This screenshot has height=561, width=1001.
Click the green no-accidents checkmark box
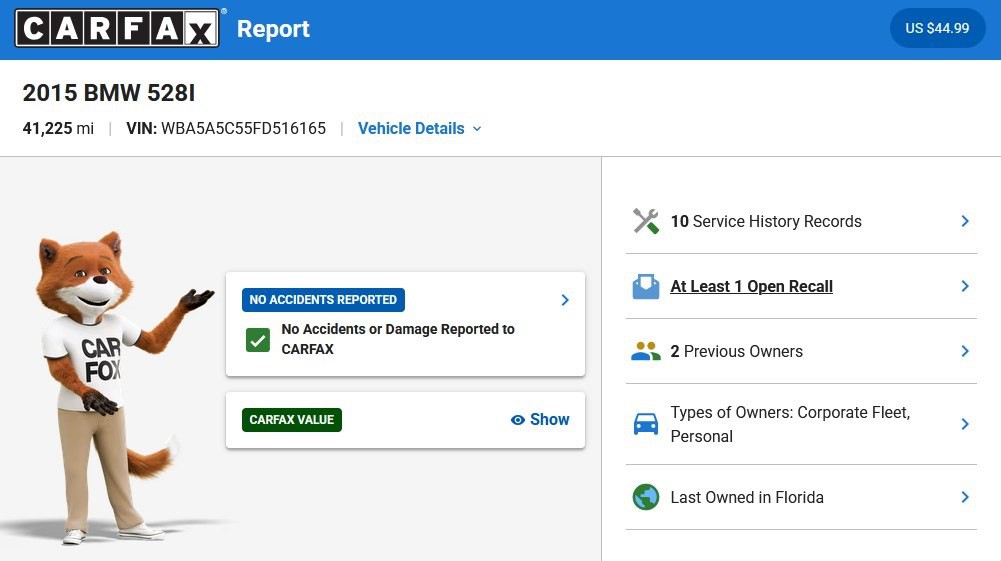click(x=258, y=340)
